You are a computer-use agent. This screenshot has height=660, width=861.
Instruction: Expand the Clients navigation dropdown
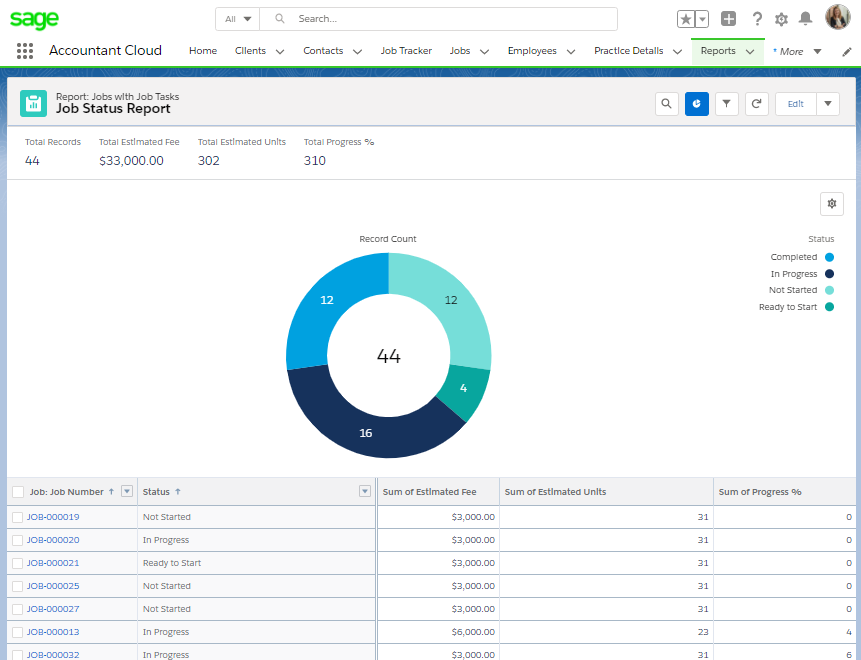[280, 51]
